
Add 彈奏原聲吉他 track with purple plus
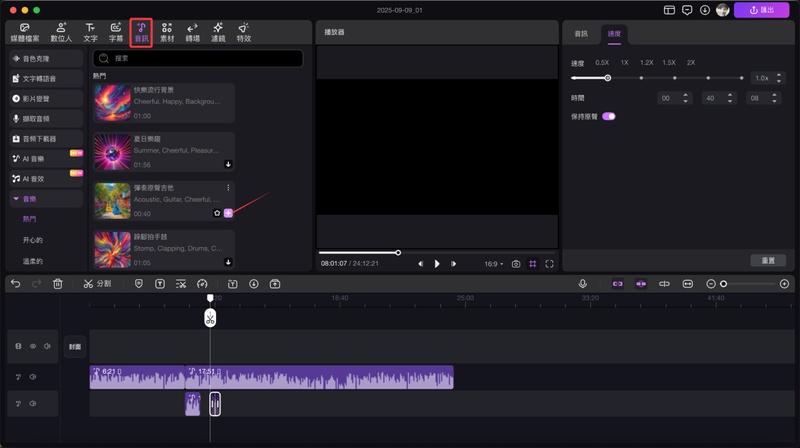[x=228, y=213]
